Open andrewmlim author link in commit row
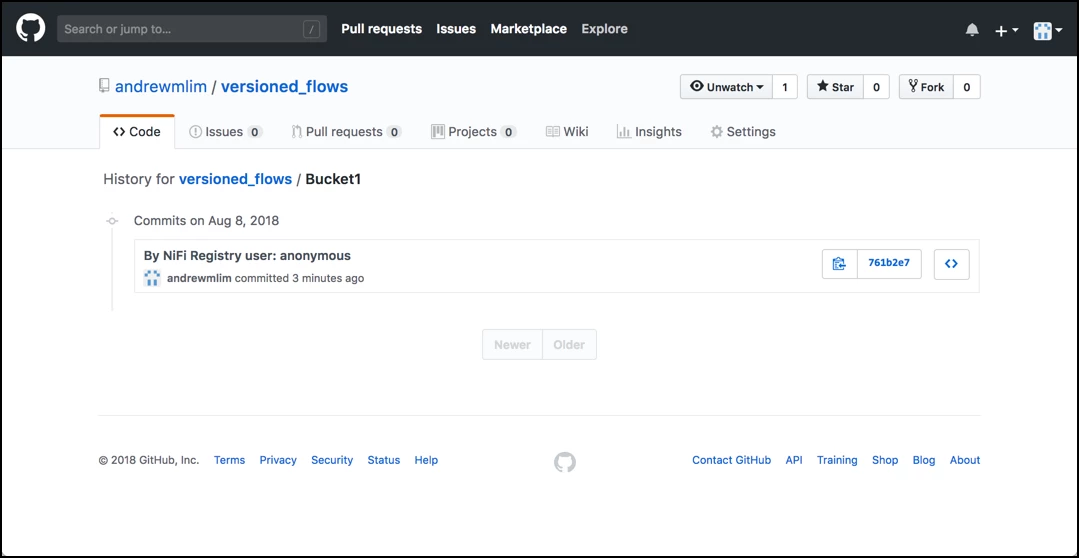Image resolution: width=1079 pixels, height=558 pixels. pos(200,278)
